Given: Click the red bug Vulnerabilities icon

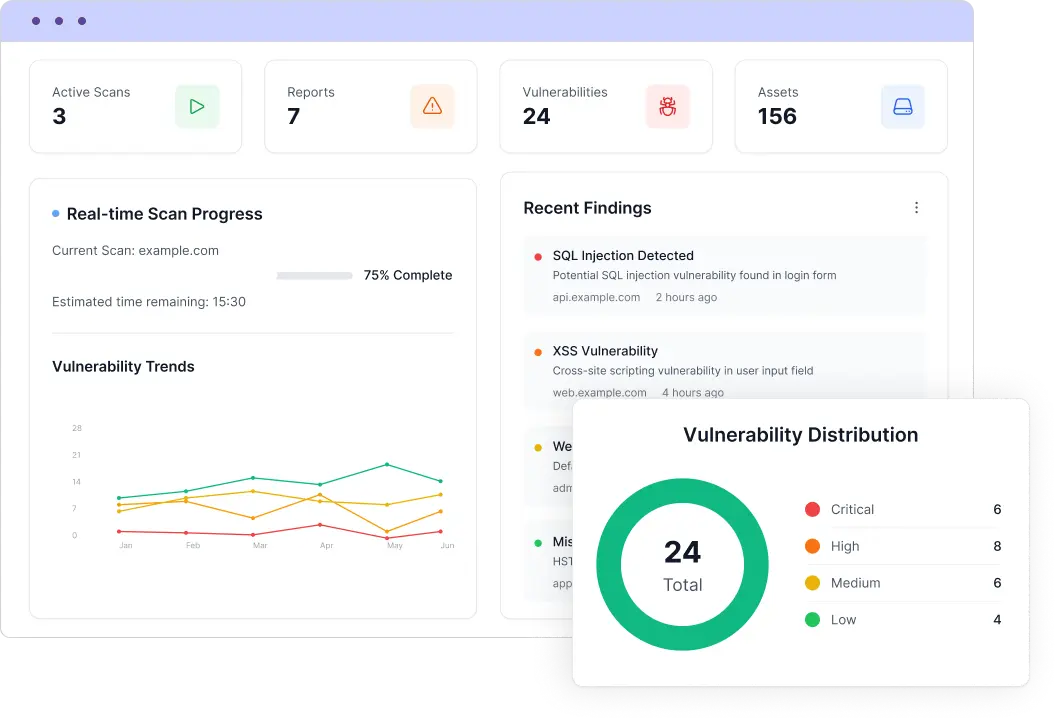Looking at the screenshot, I should tap(667, 107).
